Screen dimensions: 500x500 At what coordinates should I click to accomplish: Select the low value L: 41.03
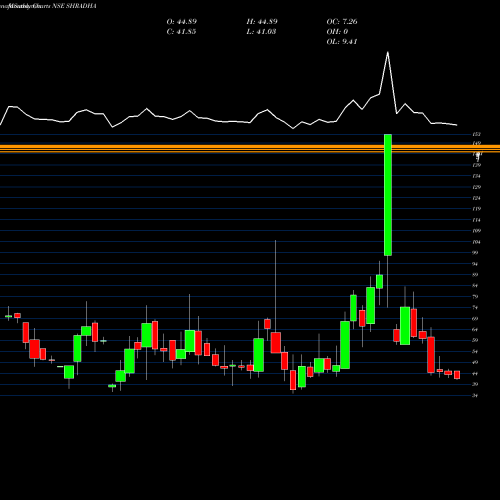(x=261, y=32)
